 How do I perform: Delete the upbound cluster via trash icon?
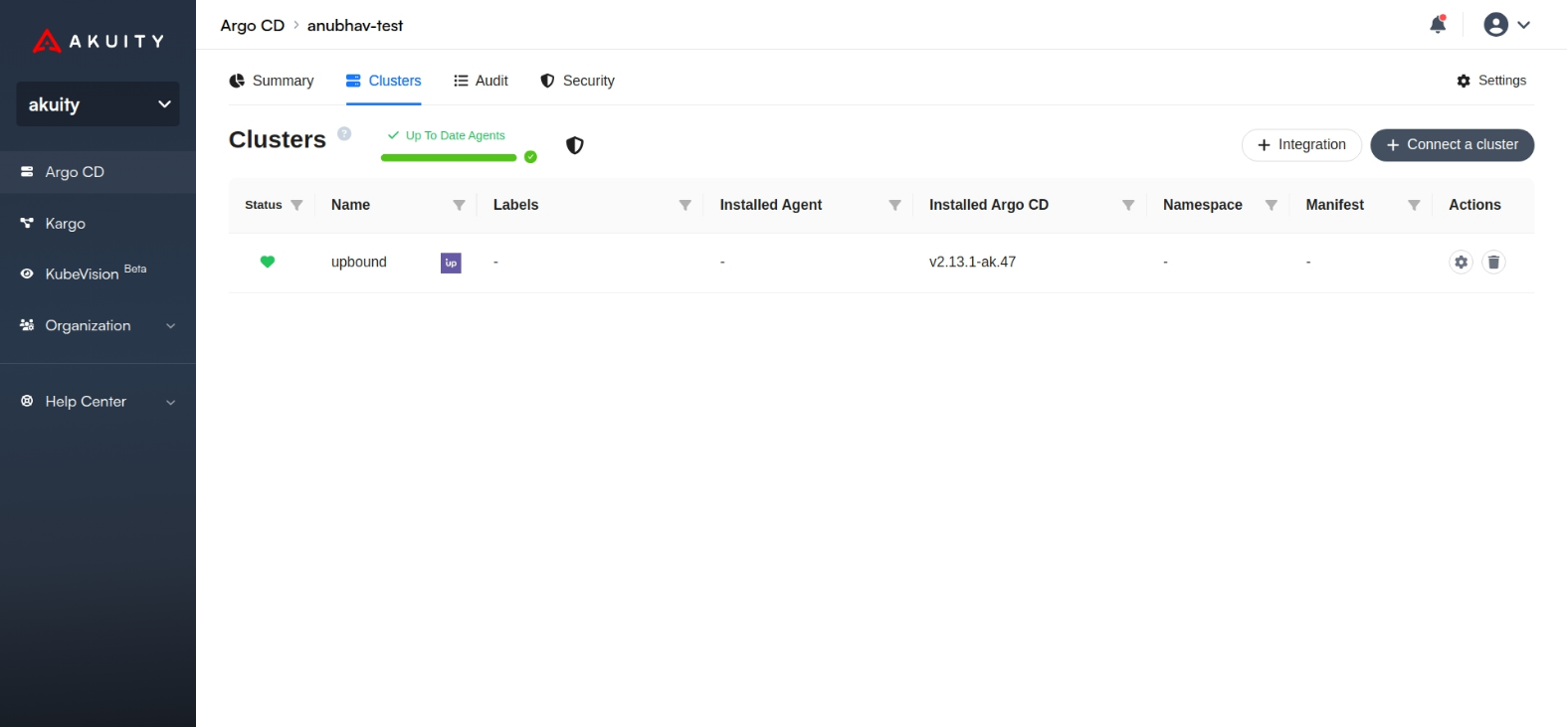pos(1493,262)
